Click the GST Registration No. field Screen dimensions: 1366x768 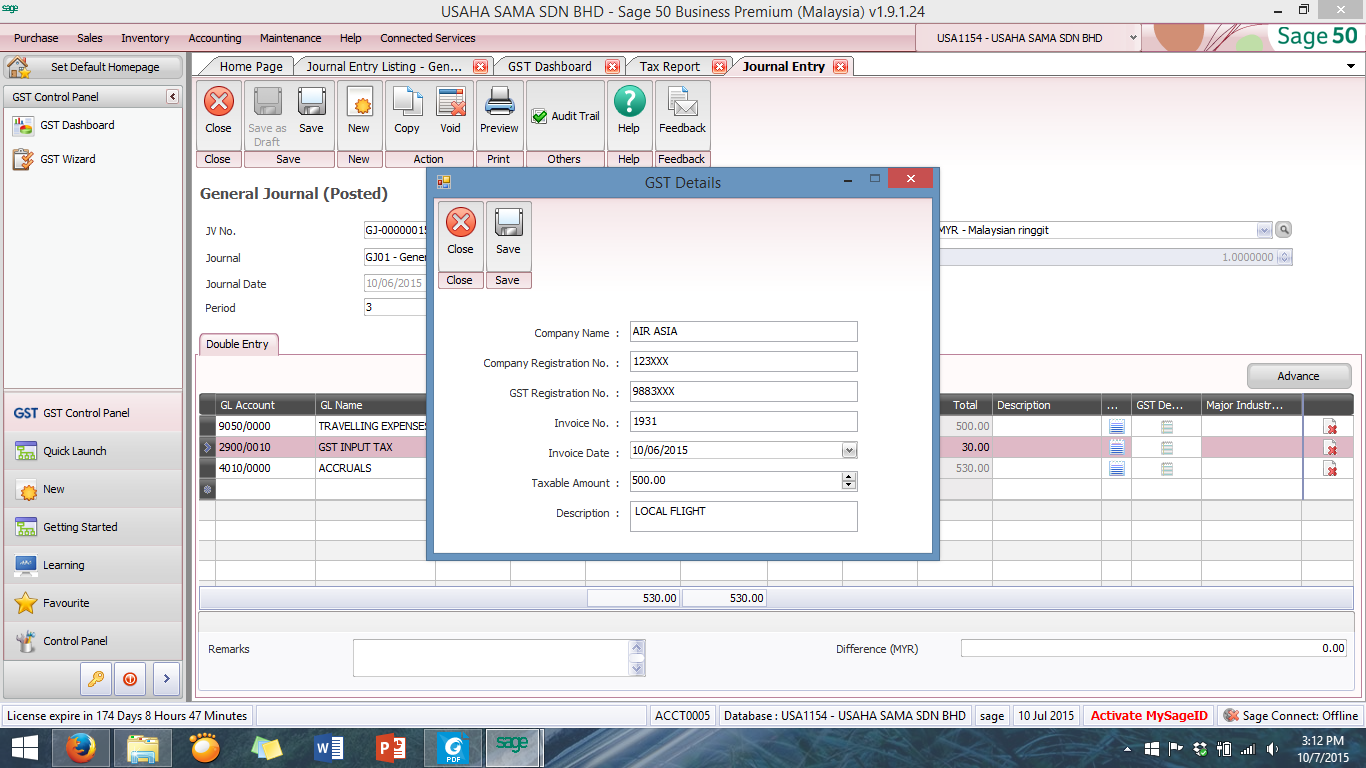[743, 391]
